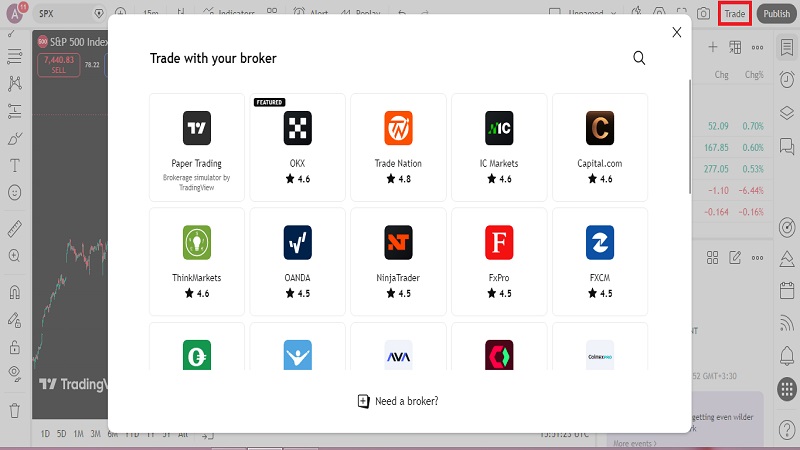
Task: Click the Colmex Pro broker logo
Action: 599,355
